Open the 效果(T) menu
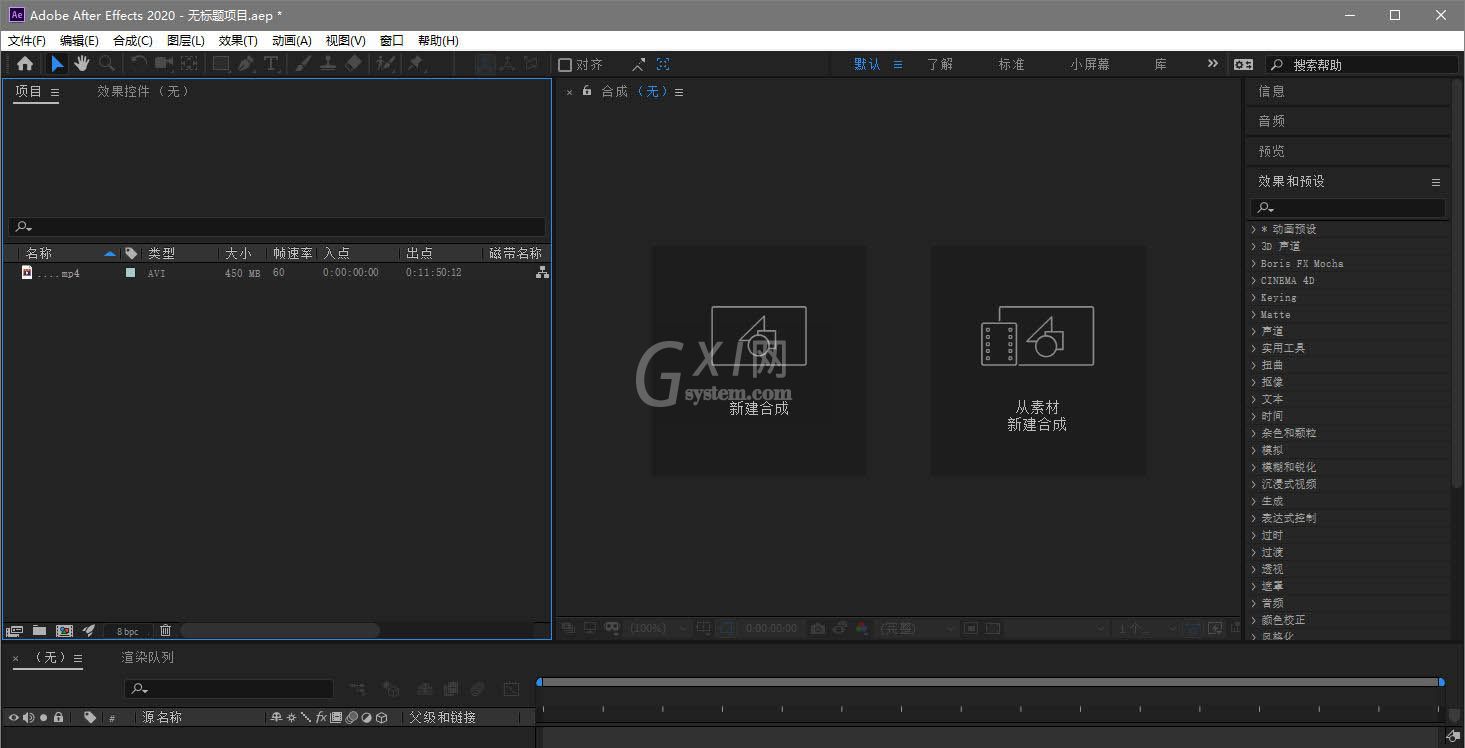 (238, 40)
